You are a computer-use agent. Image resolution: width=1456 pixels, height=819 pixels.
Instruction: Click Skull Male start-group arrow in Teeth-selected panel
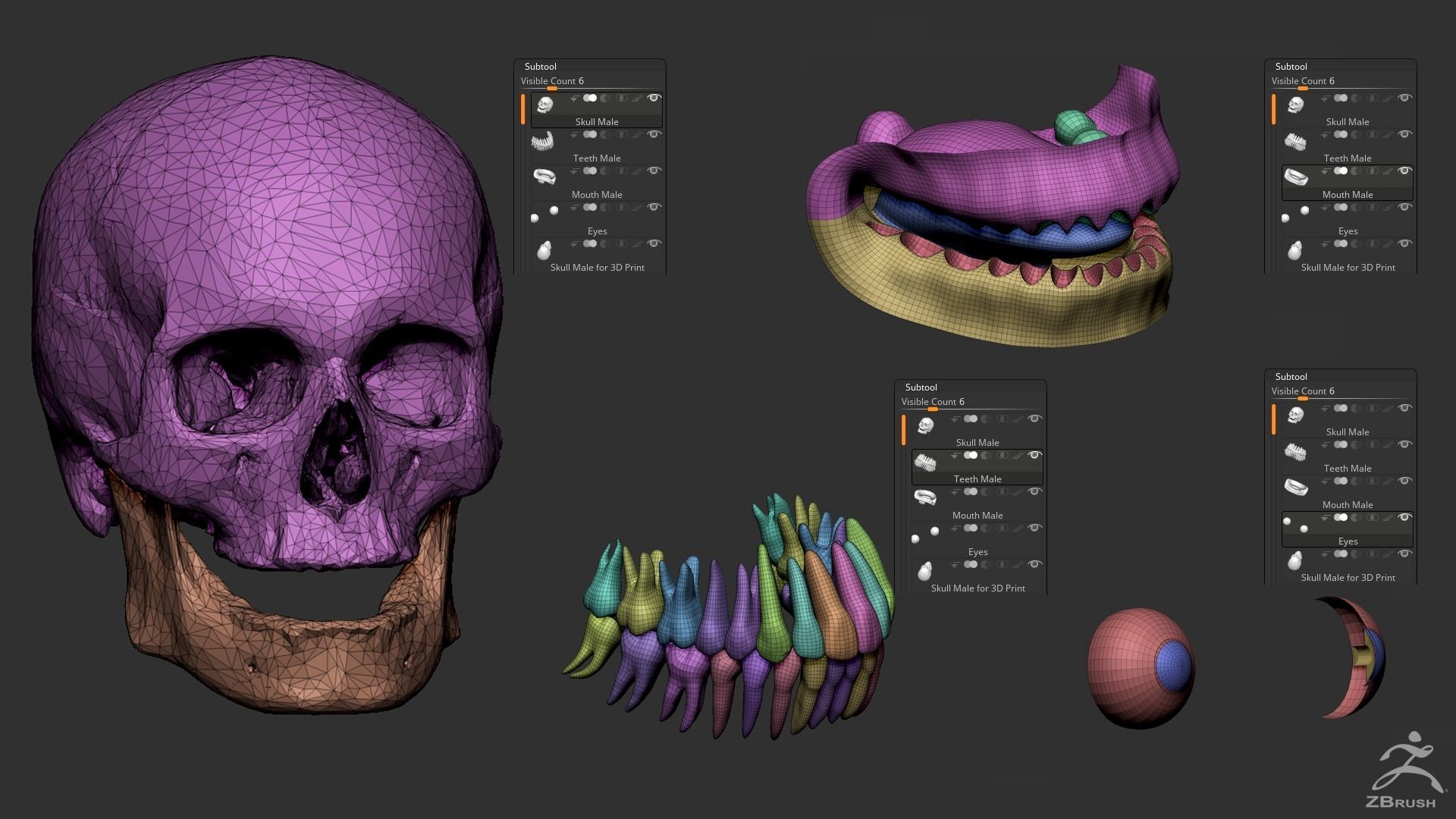[955, 419]
